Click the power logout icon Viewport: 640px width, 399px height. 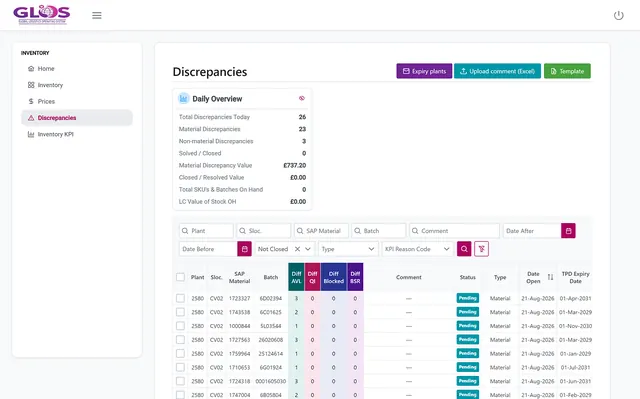point(618,16)
